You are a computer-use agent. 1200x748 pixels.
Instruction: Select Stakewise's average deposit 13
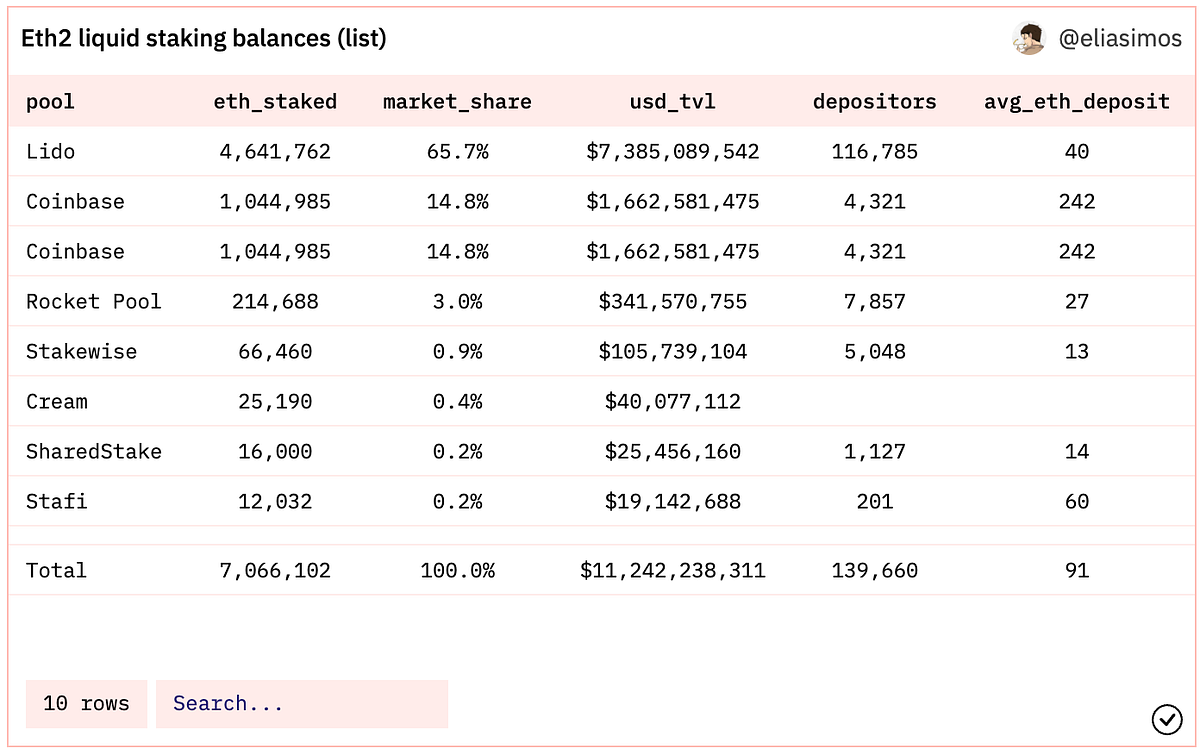tap(1077, 352)
